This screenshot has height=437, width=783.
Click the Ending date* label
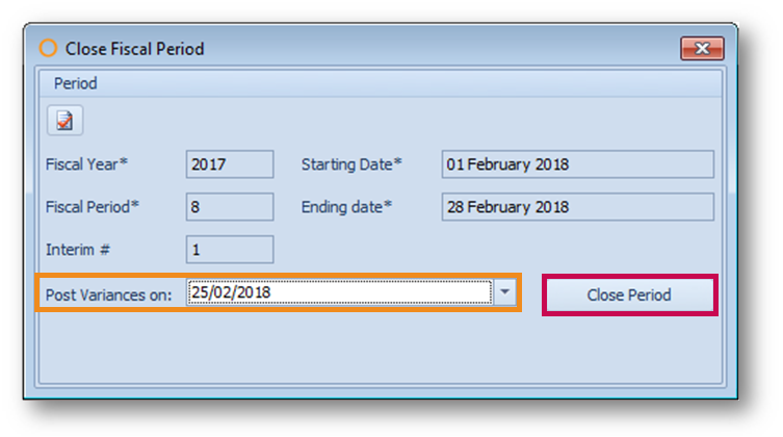click(x=347, y=207)
